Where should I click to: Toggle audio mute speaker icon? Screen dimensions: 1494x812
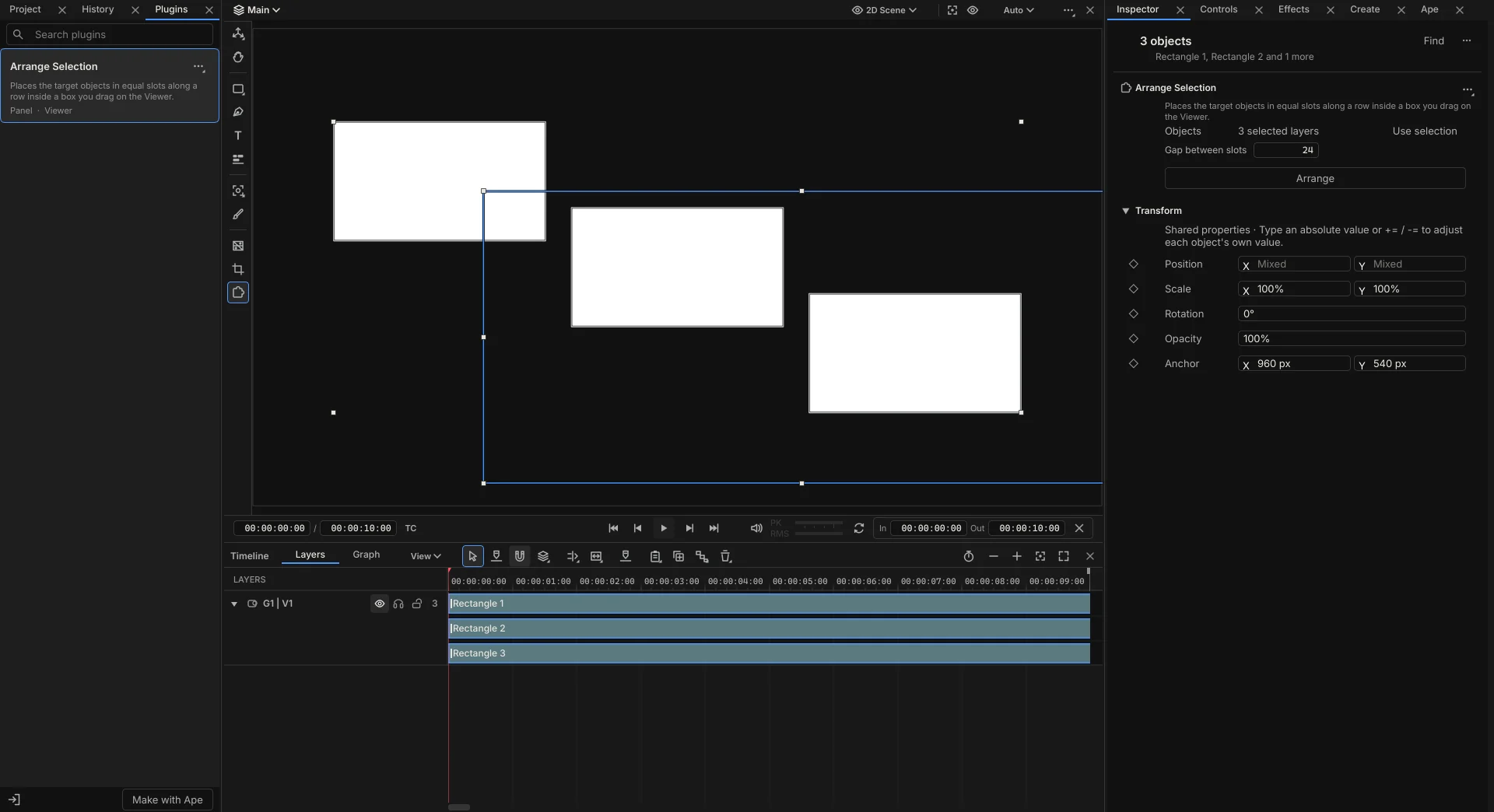pyautogui.click(x=756, y=528)
